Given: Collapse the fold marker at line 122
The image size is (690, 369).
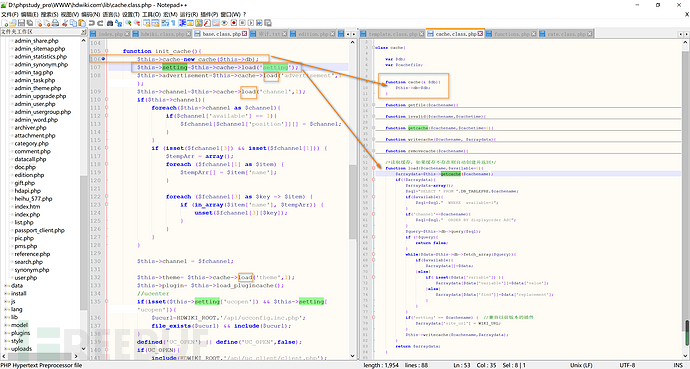Looking at the screenshot, I should coord(106,197).
